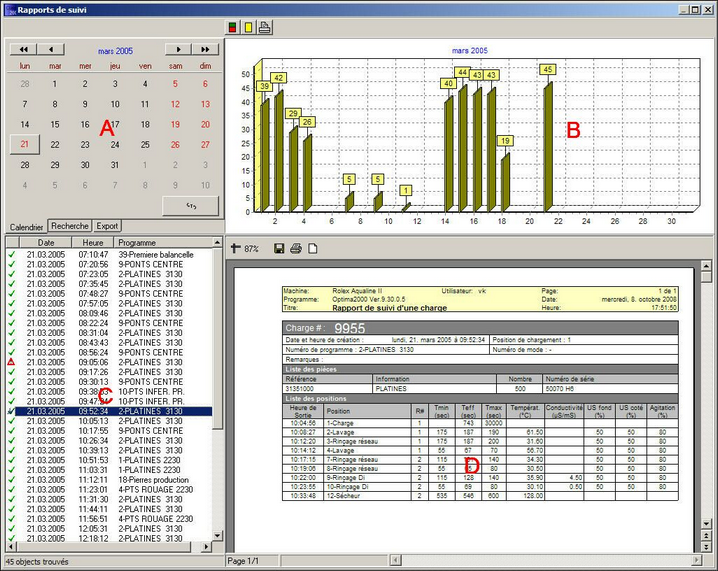Click the 87% zoom value
The image size is (718, 571).
coord(251,249)
